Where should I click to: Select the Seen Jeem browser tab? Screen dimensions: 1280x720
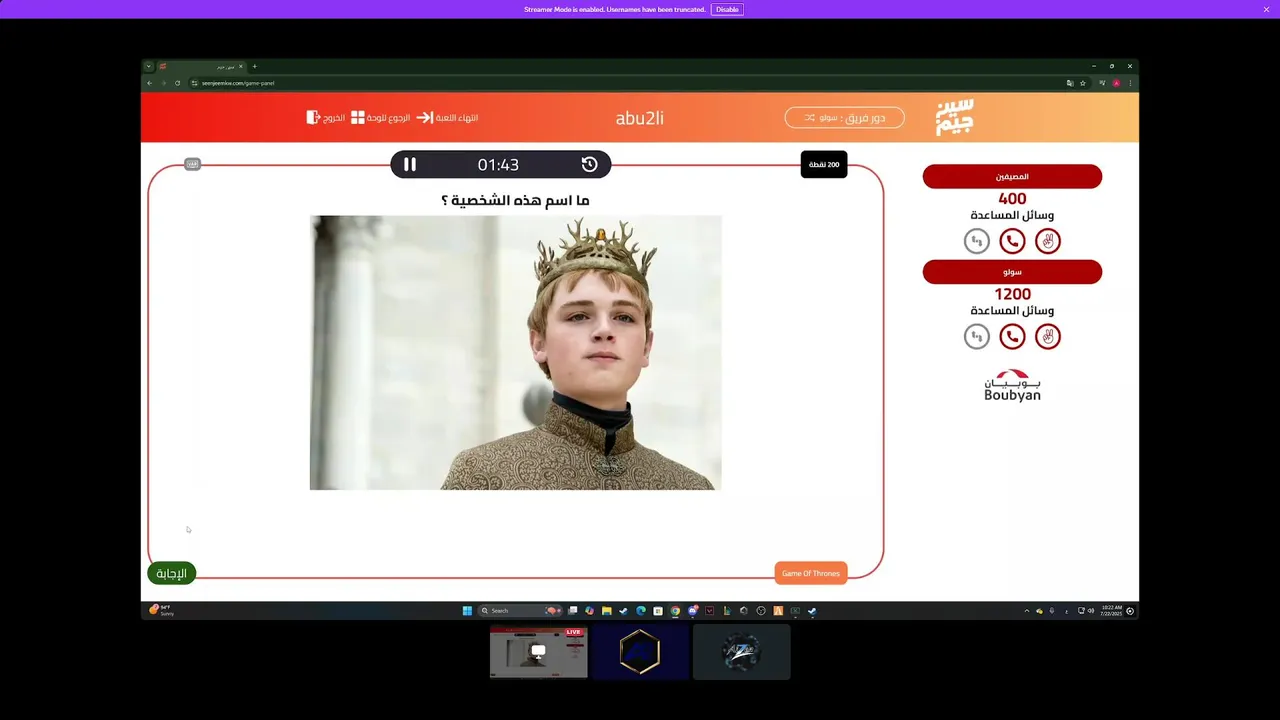[x=200, y=67]
